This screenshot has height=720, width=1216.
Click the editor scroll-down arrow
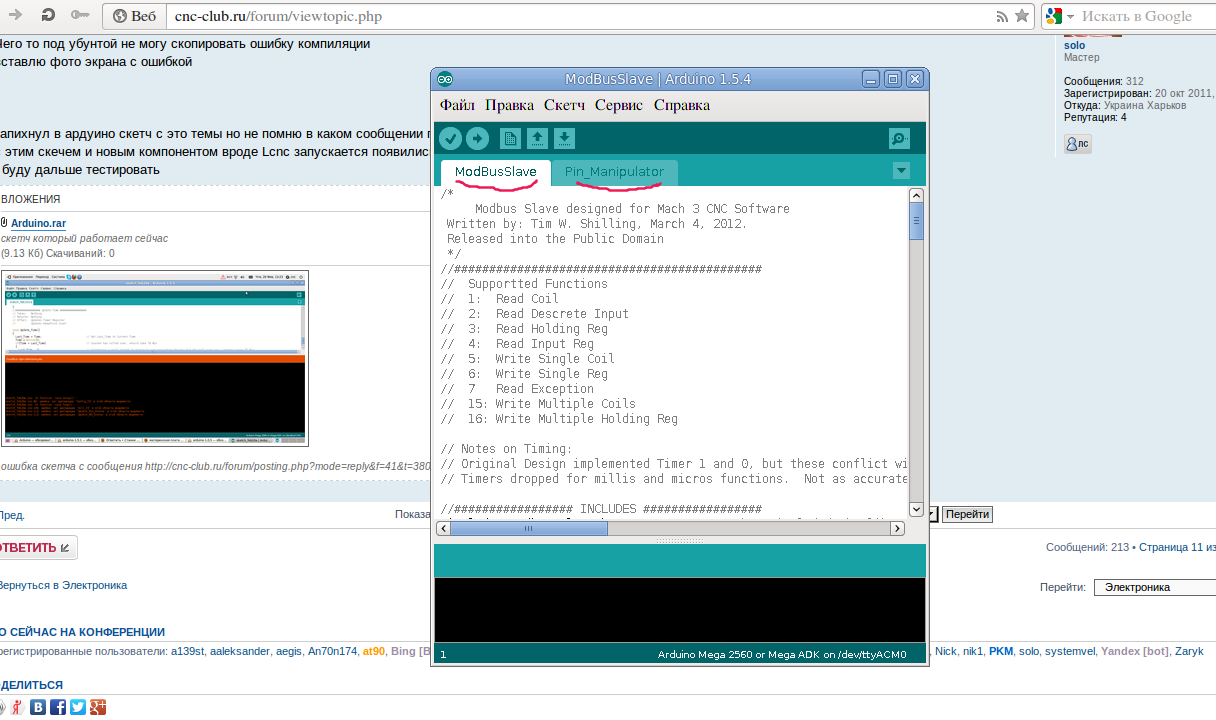[916, 510]
